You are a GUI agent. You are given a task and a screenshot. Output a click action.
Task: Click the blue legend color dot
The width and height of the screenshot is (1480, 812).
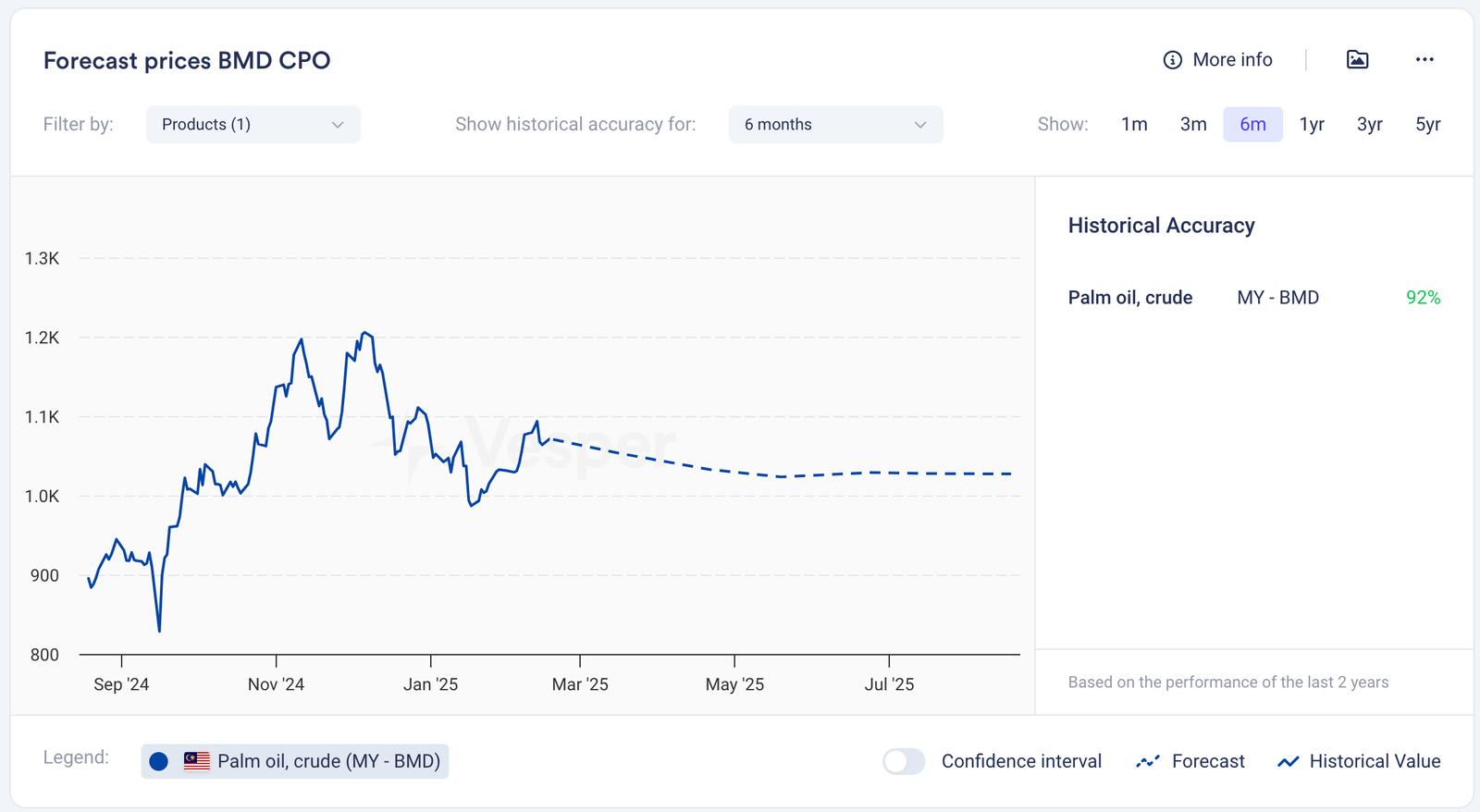(x=159, y=761)
